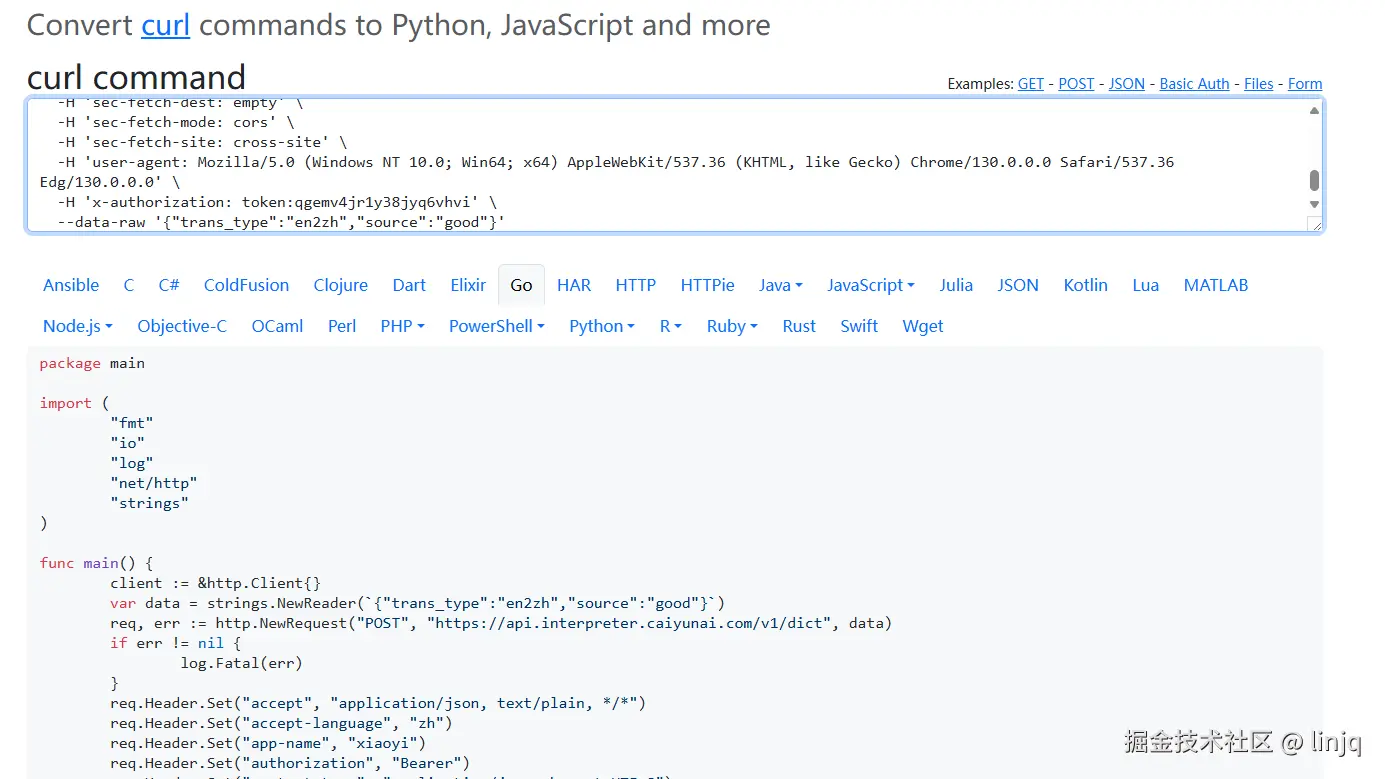The width and height of the screenshot is (1385, 779).
Task: Expand the Java language dropdown
Action: [780, 285]
